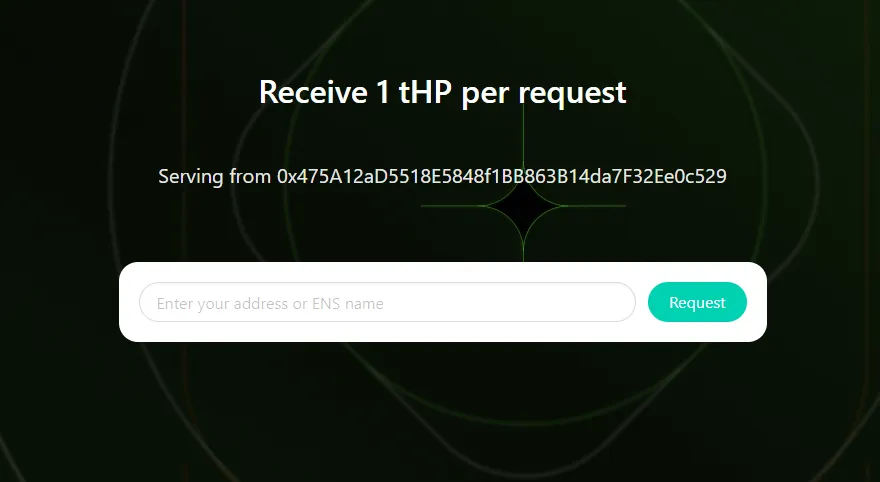Click the word 'Receive' in the title

pyautogui.click(x=309, y=92)
